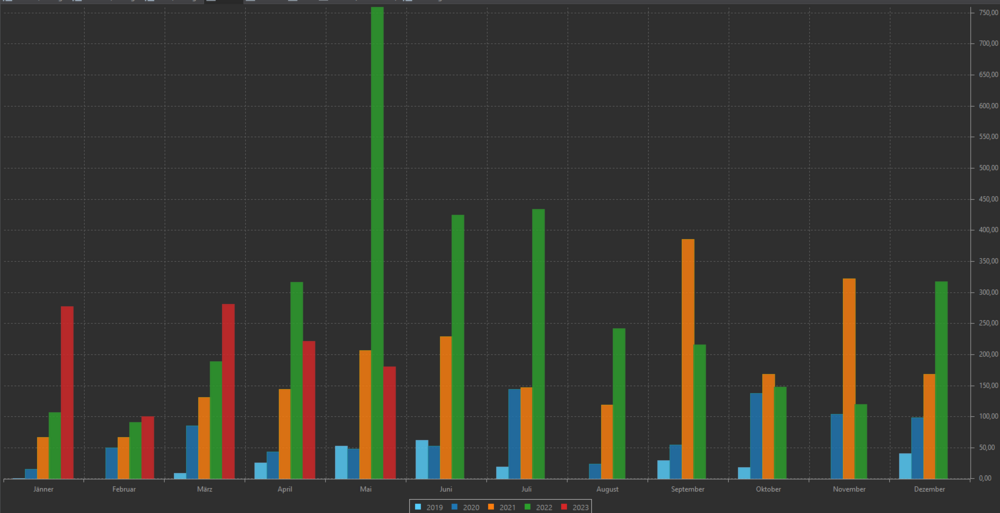Viewport: 1000px width, 513px height.
Task: Select the green 2022 bar in September
Action: point(700,412)
